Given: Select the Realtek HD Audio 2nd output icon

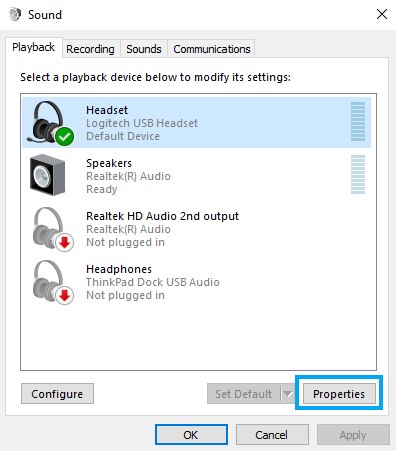Looking at the screenshot, I should pyautogui.click(x=52, y=229).
